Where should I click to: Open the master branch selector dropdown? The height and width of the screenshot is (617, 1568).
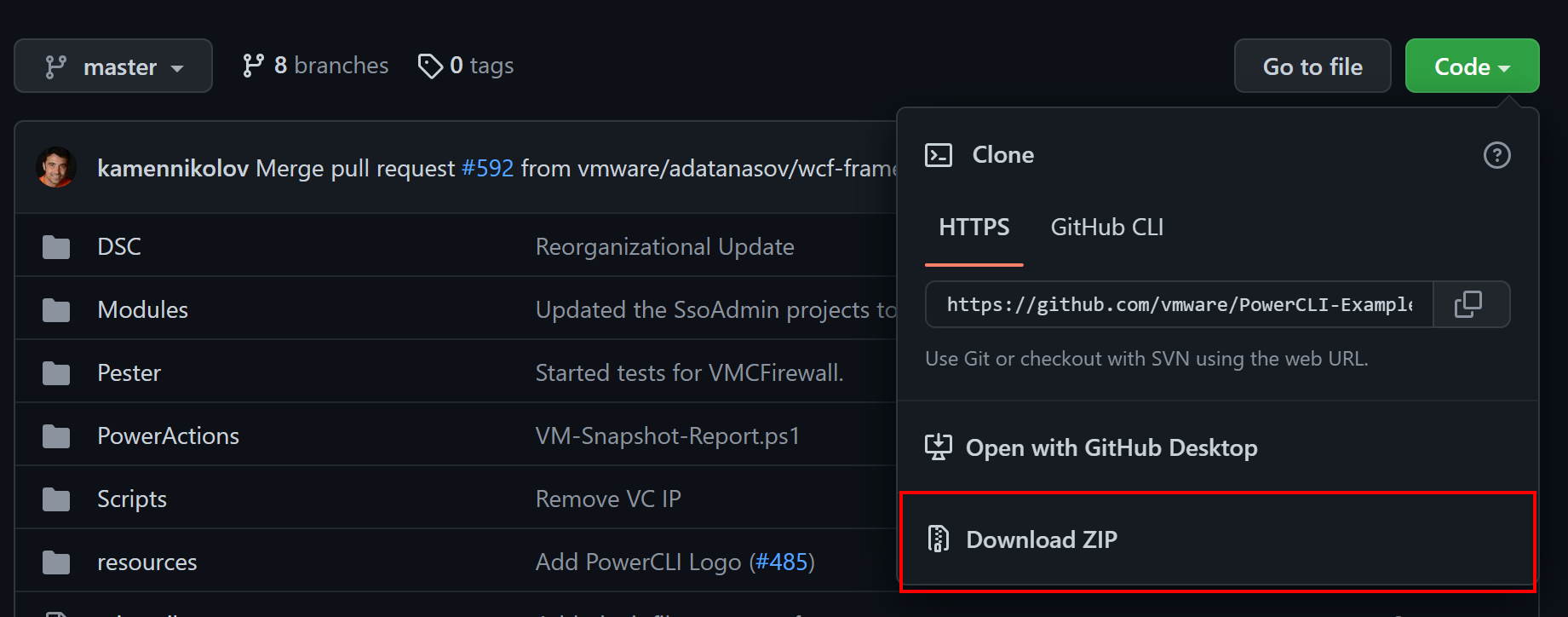(x=113, y=66)
